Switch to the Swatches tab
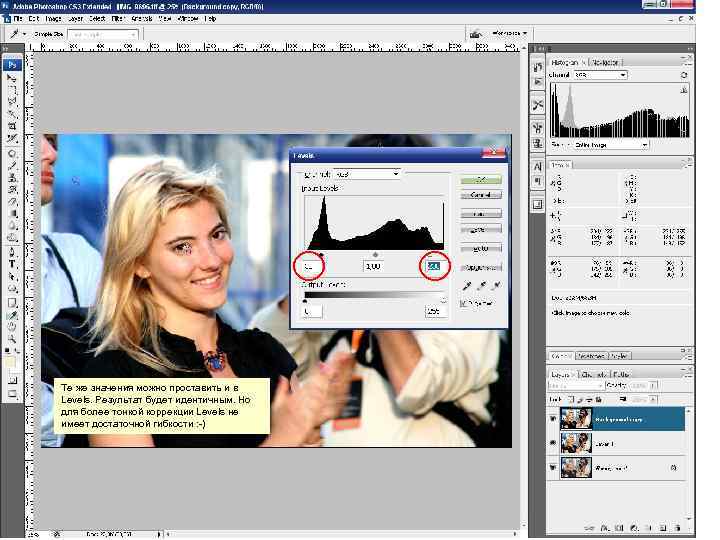 (x=592, y=356)
